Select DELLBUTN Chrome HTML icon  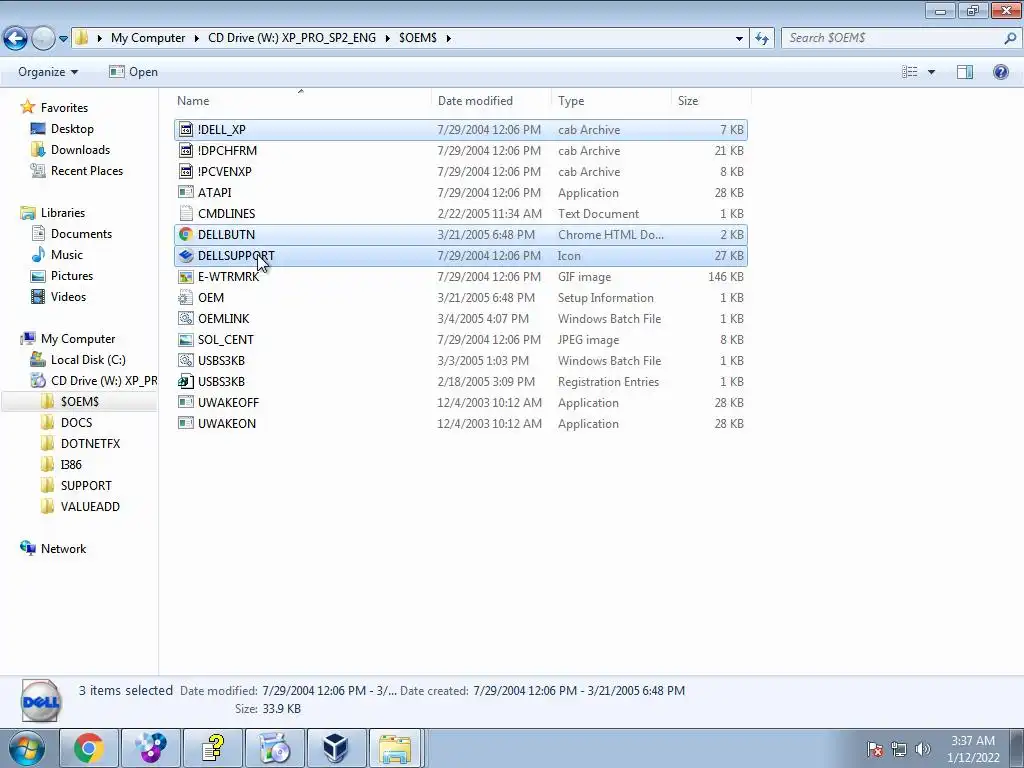pos(186,234)
